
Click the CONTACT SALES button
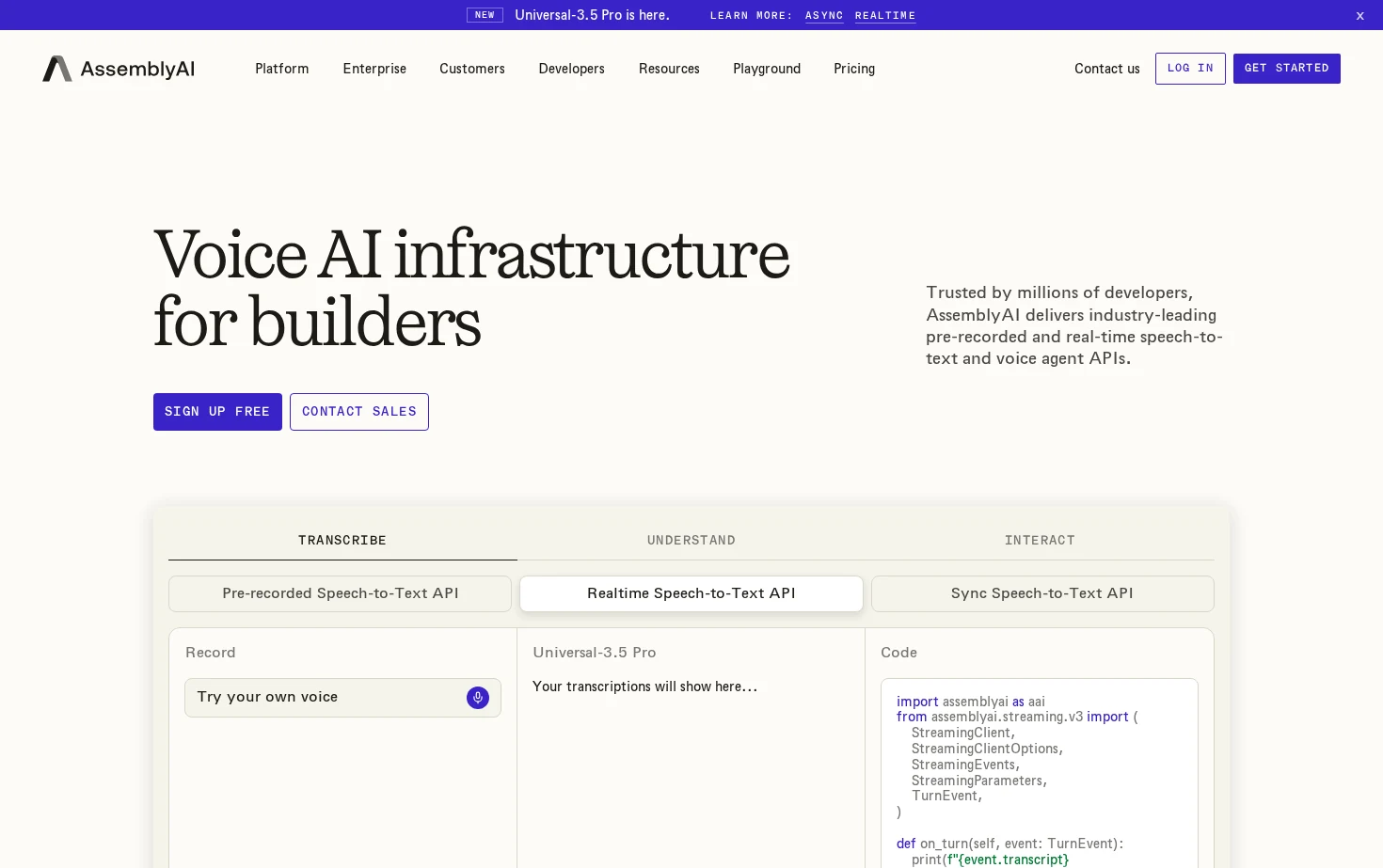tap(359, 412)
